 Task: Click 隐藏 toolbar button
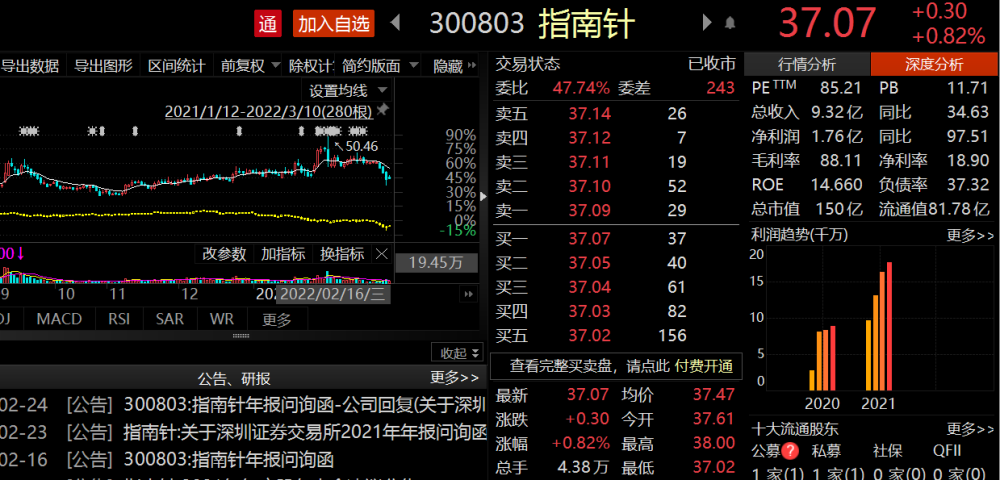(x=448, y=66)
